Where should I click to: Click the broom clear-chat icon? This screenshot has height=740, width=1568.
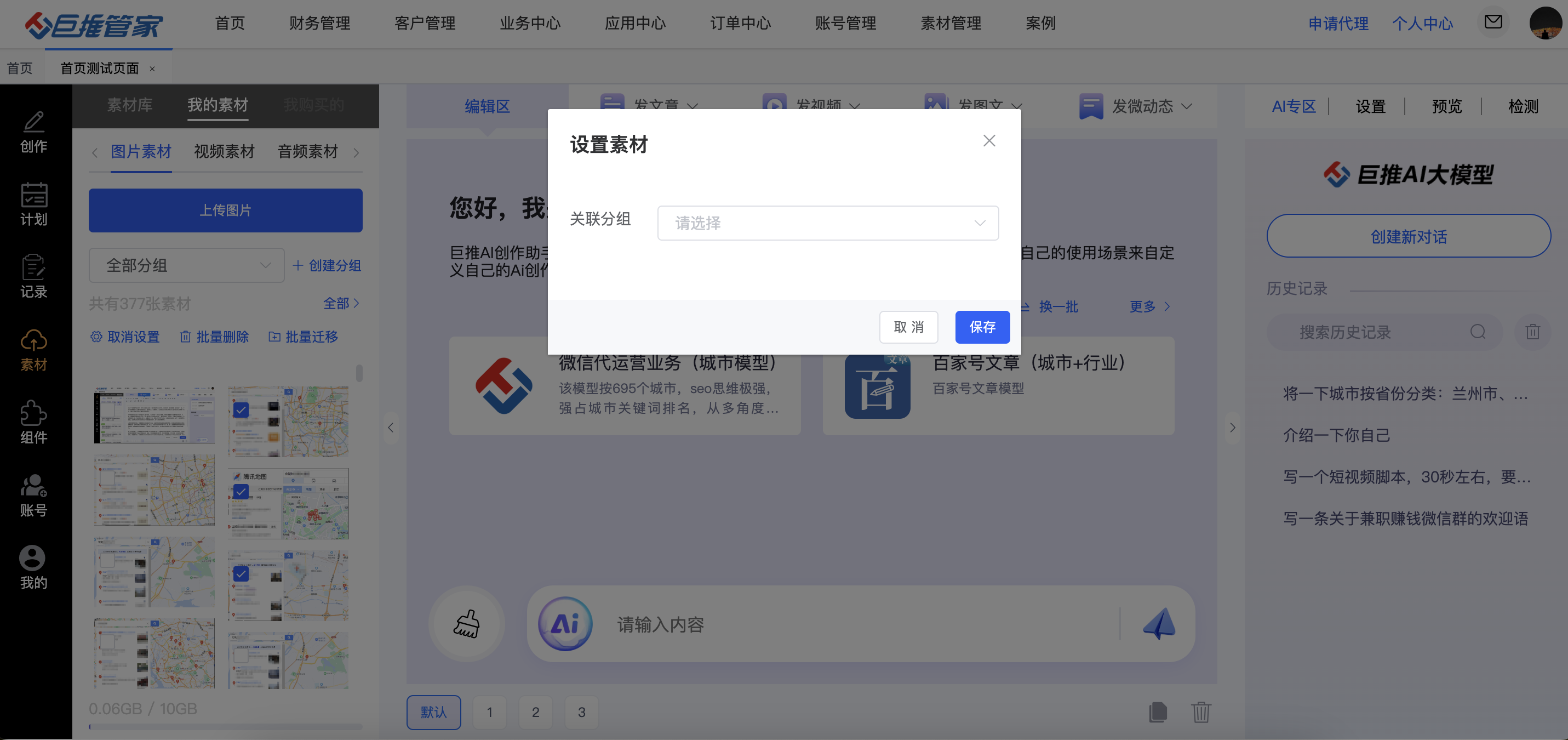click(466, 624)
